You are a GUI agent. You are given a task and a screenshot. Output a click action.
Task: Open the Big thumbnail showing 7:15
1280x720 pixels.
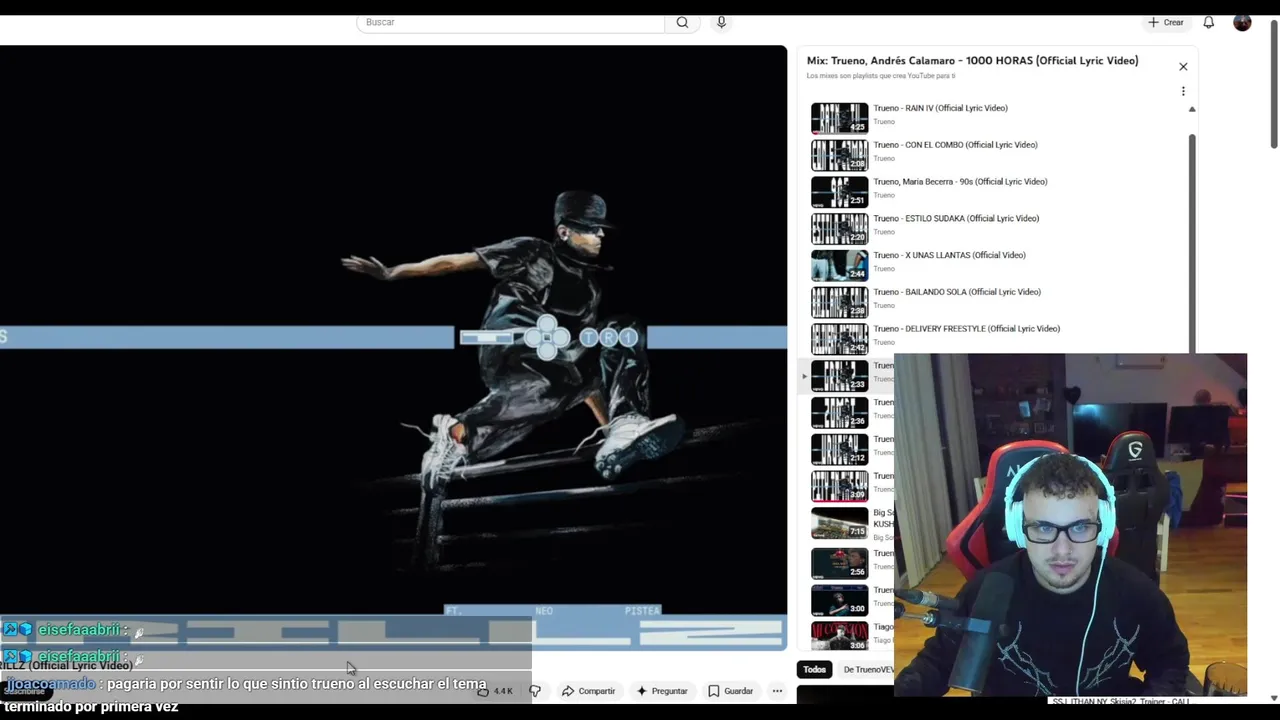pyautogui.click(x=839, y=523)
